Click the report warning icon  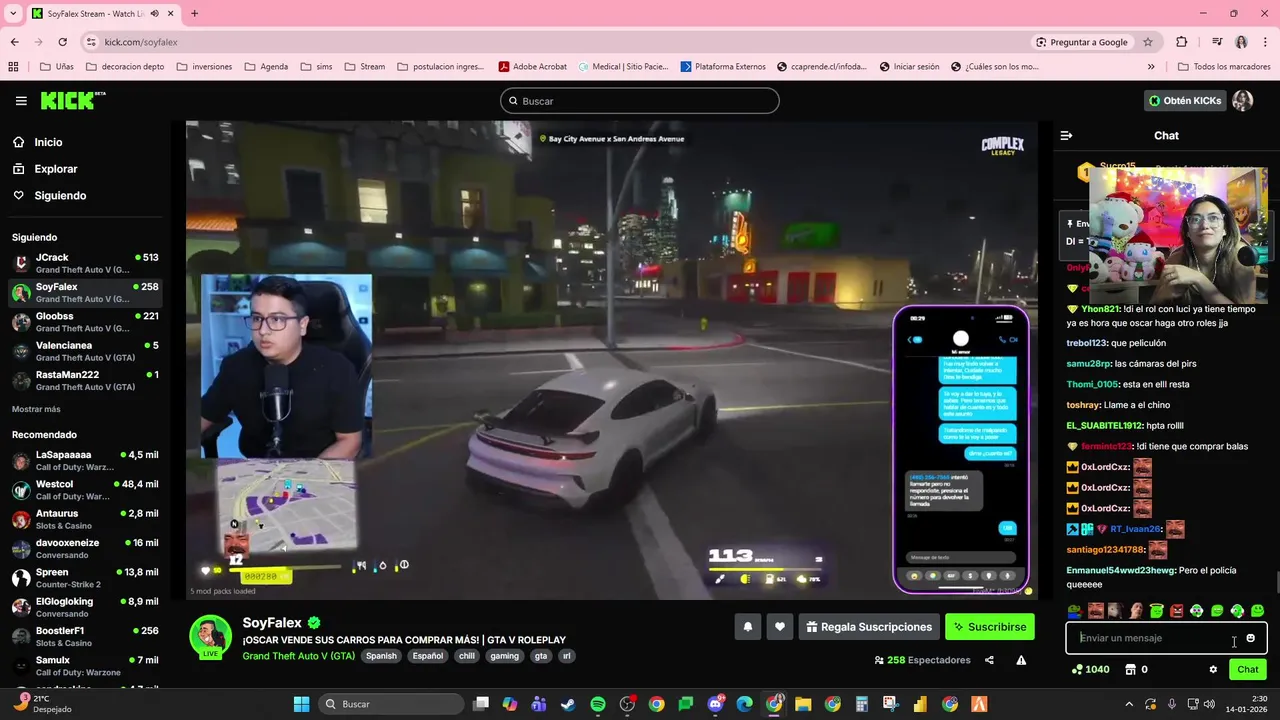pyautogui.click(x=1021, y=660)
